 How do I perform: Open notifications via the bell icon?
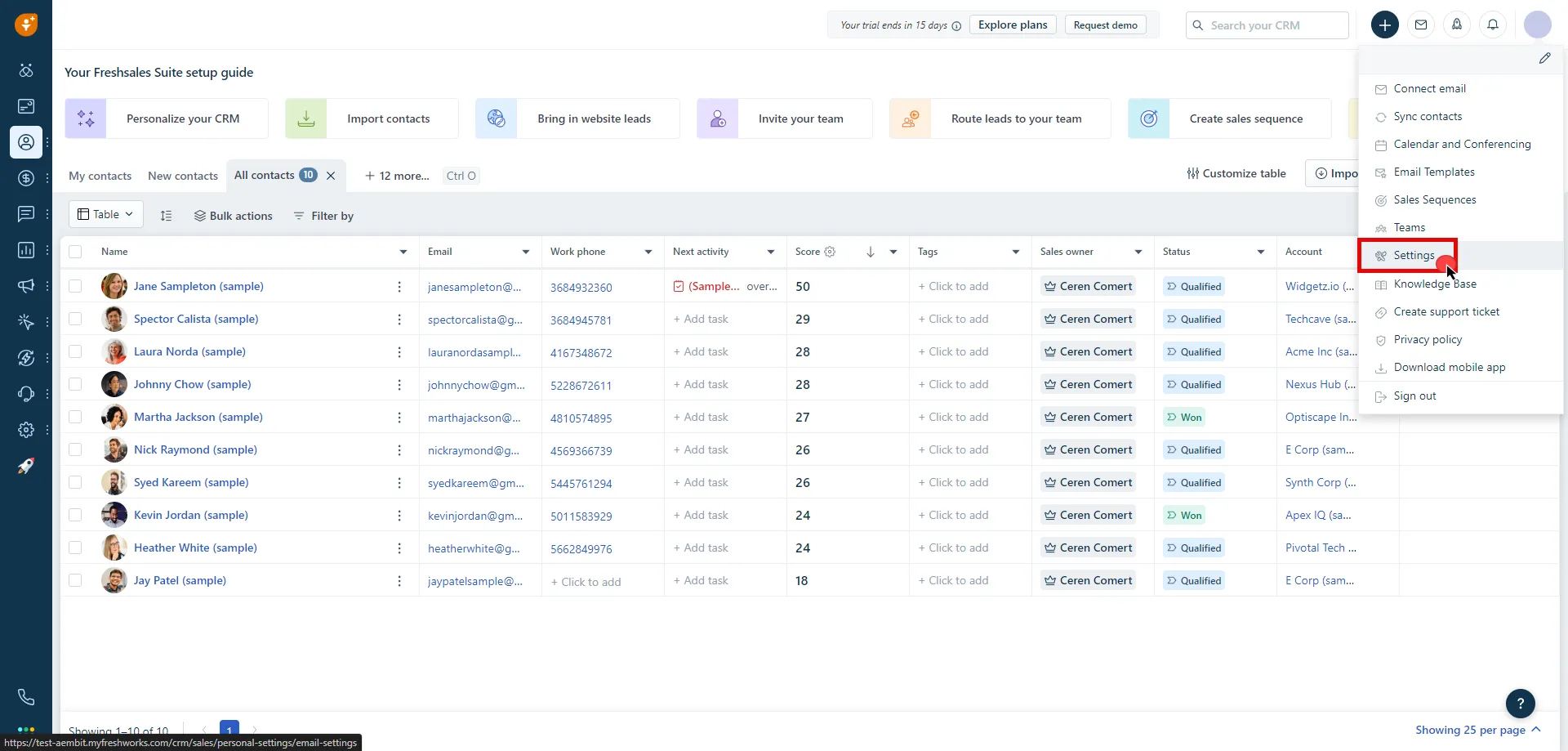click(1493, 25)
